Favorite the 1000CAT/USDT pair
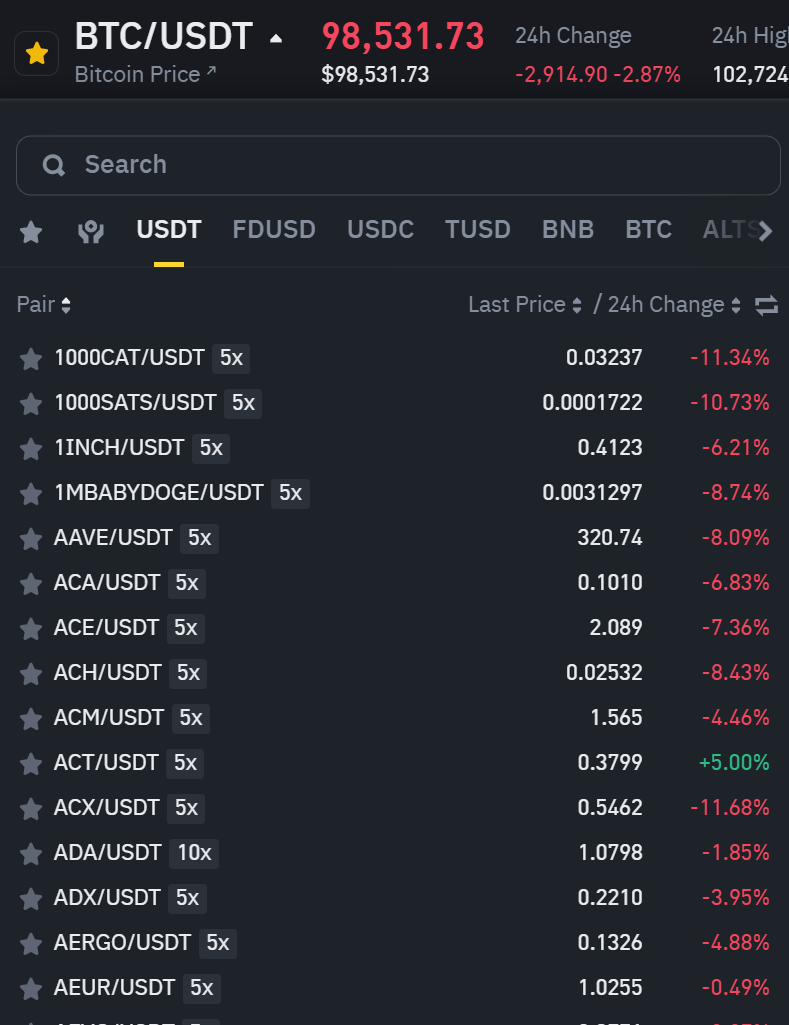789x1025 pixels. 31,359
